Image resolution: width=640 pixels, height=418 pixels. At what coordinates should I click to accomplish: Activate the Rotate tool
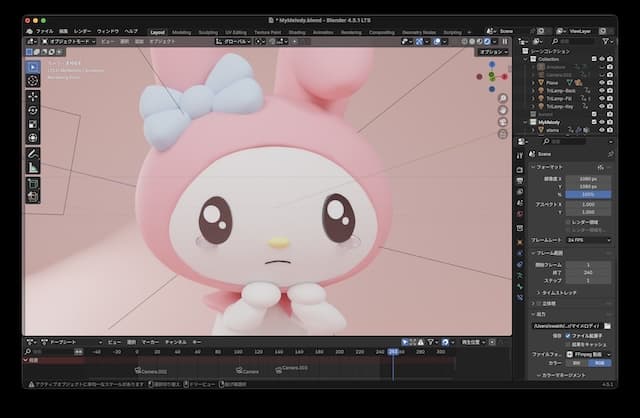33,110
